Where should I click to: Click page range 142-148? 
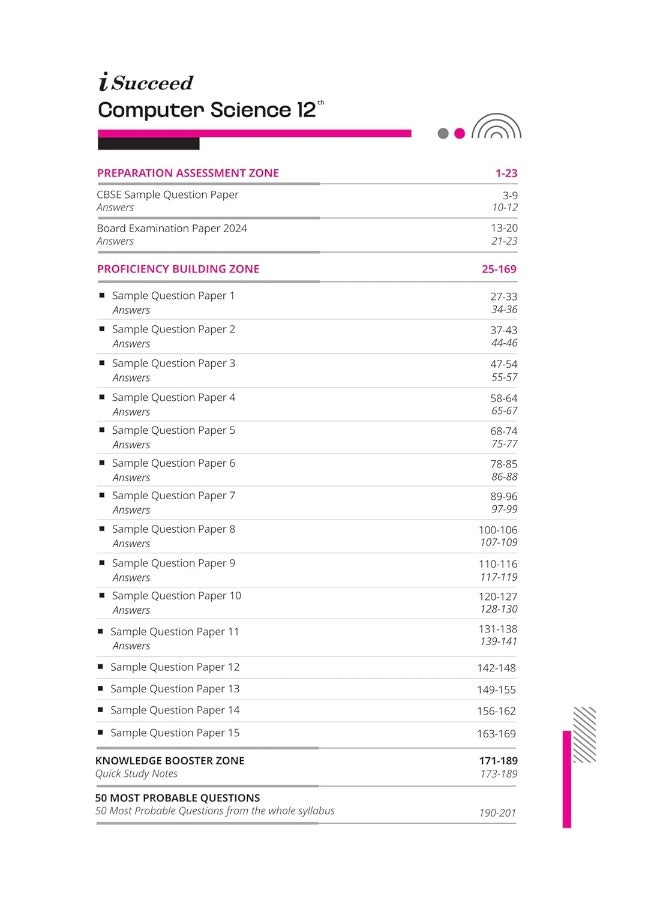(x=496, y=668)
